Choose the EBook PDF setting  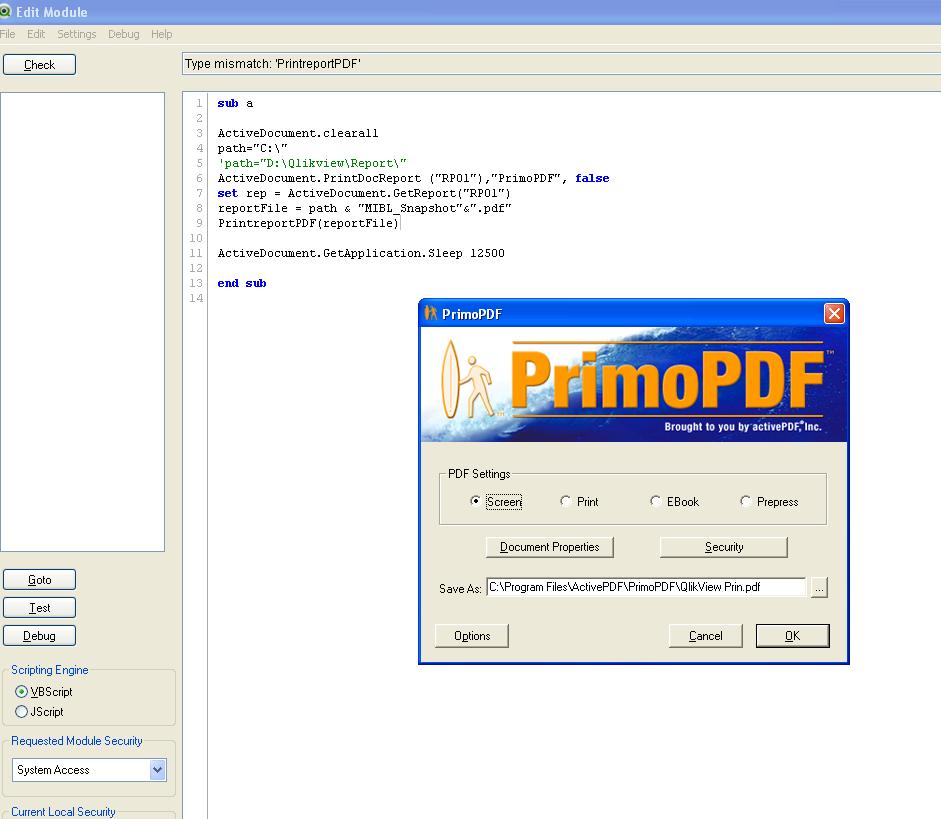656,502
